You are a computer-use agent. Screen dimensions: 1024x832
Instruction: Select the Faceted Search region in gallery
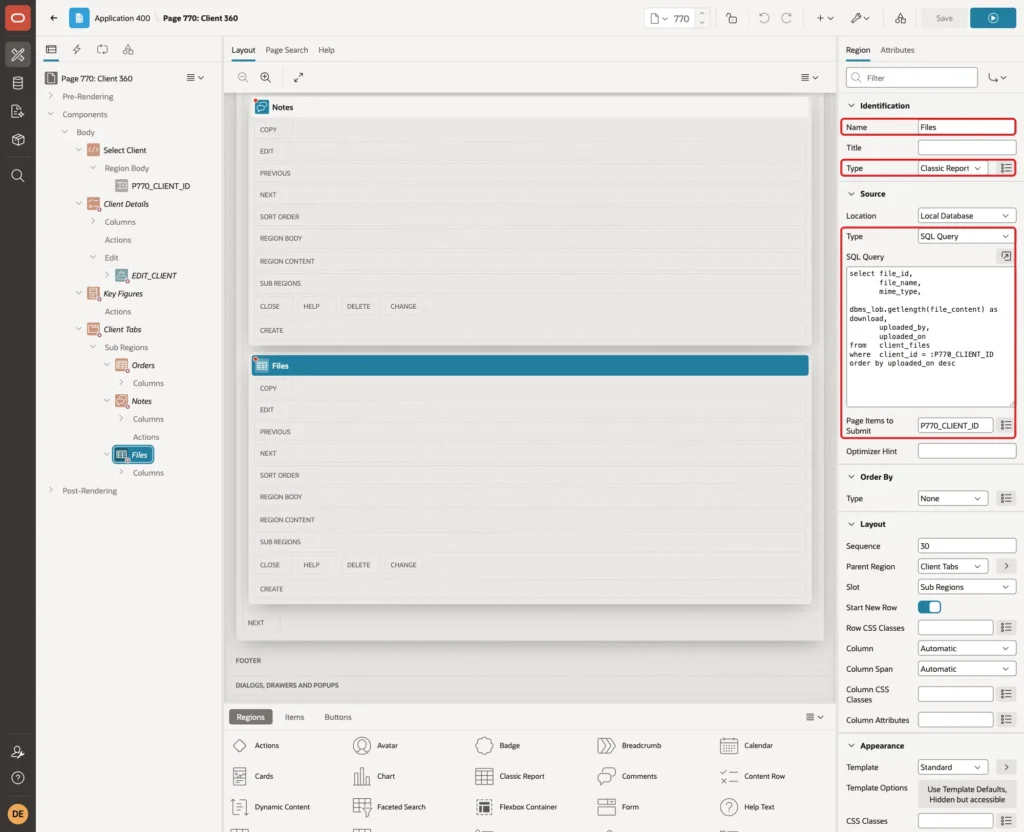pyautogui.click(x=389, y=807)
